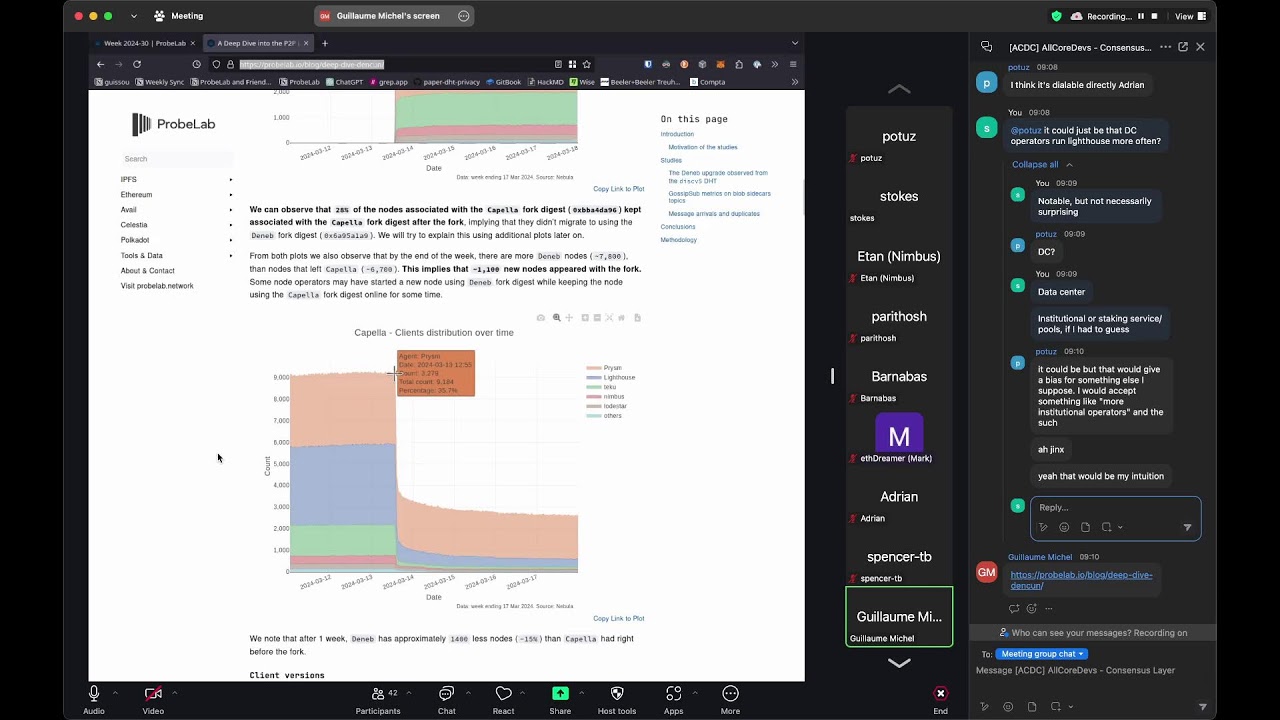
Task: Pause the recording
Action: click(1140, 16)
